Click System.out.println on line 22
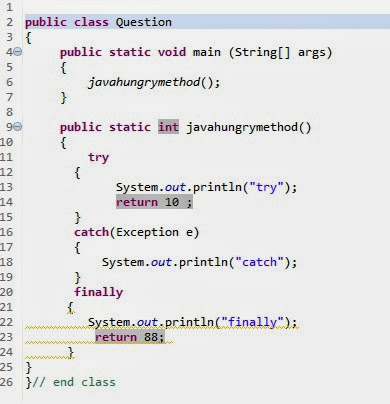390x404 pixels. coord(151,322)
